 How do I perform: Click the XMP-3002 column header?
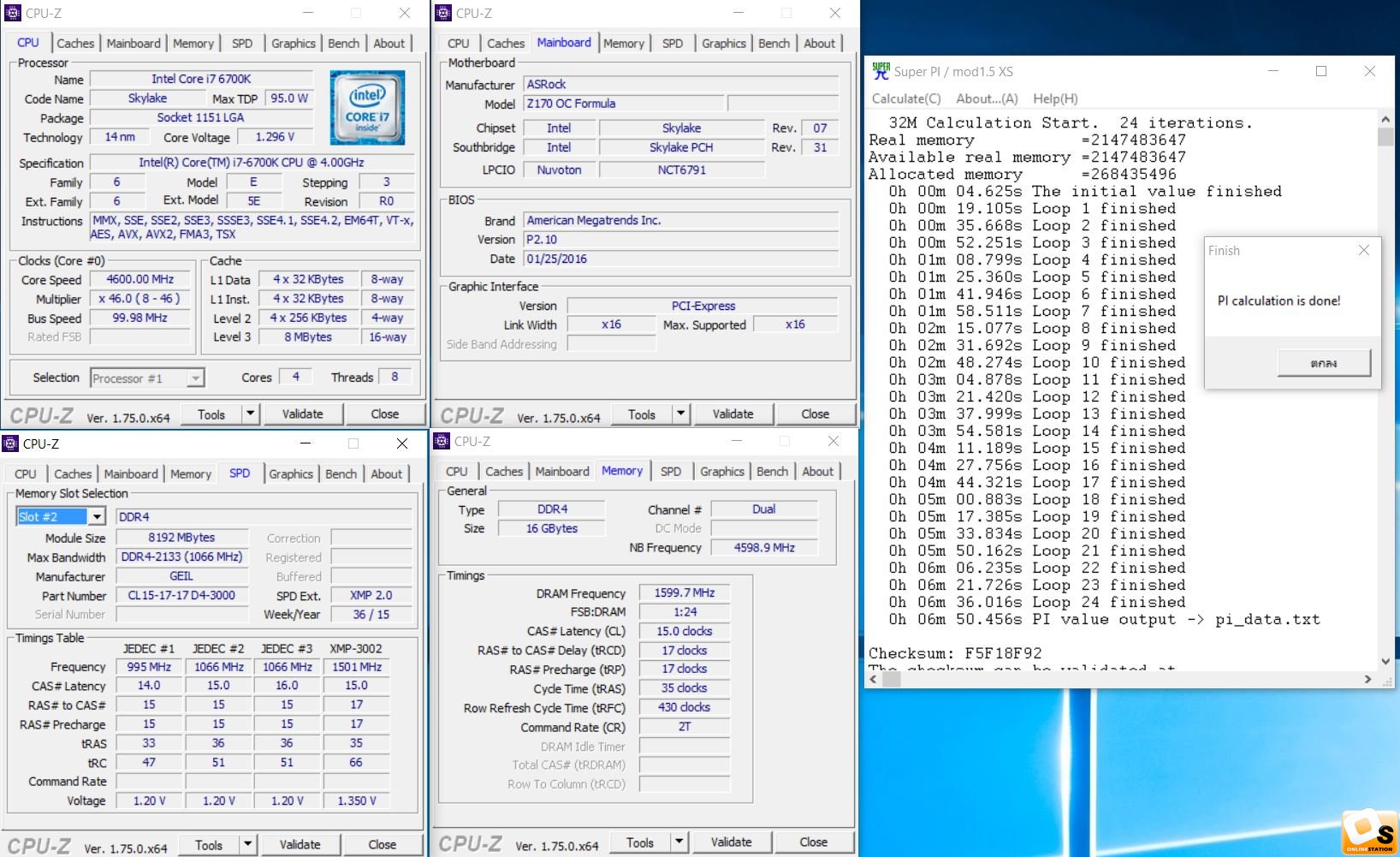pyautogui.click(x=356, y=649)
